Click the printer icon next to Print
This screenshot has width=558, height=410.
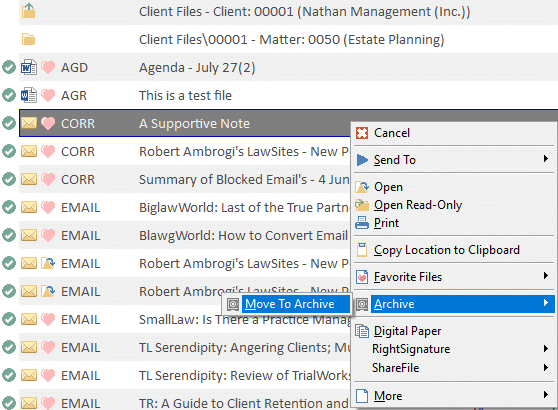tap(362, 223)
